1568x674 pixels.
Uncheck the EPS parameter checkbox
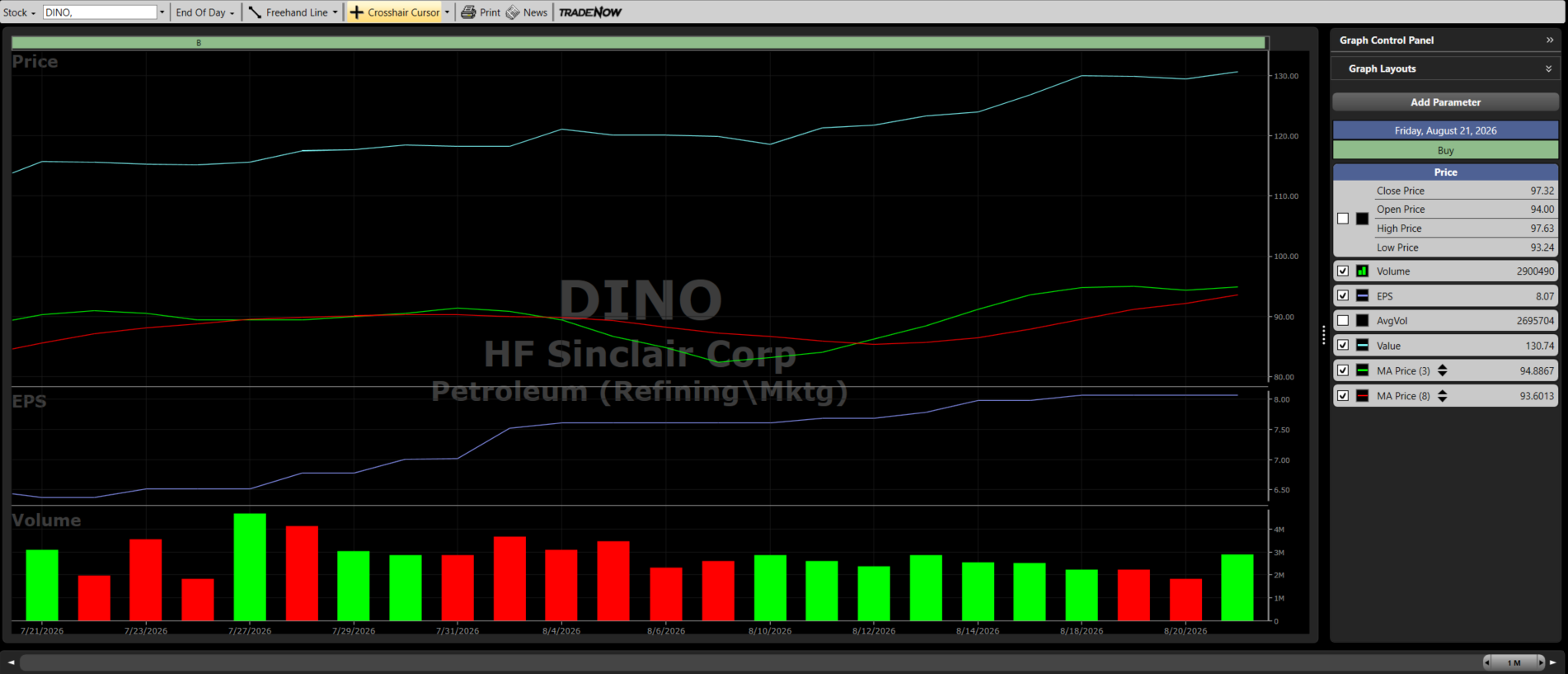coord(1343,295)
